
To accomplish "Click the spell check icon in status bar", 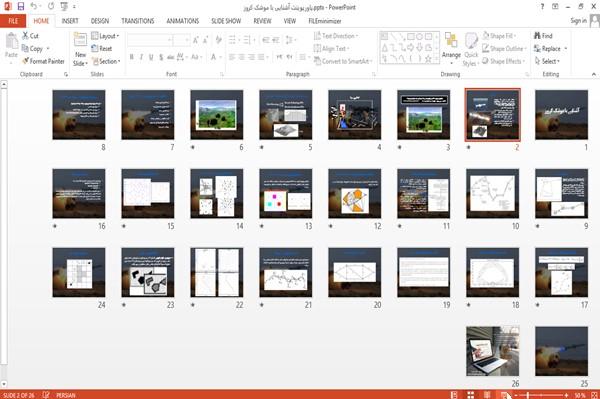I will pos(46,395).
